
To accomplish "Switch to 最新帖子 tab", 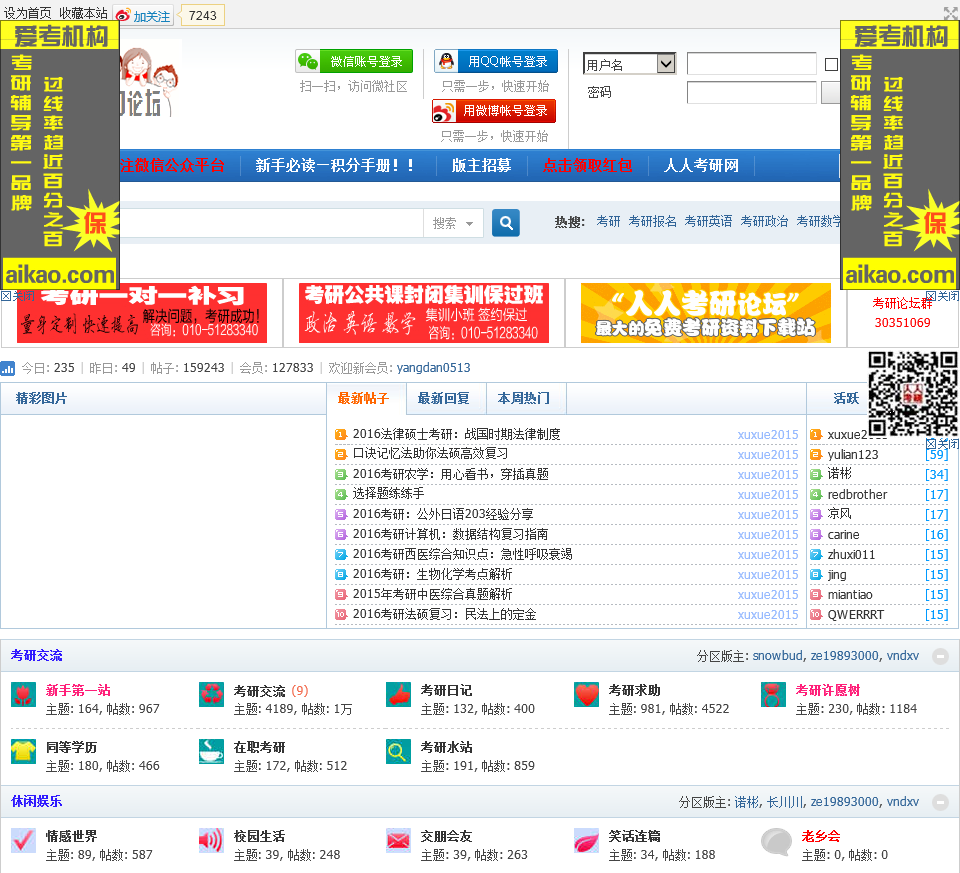I will (366, 399).
